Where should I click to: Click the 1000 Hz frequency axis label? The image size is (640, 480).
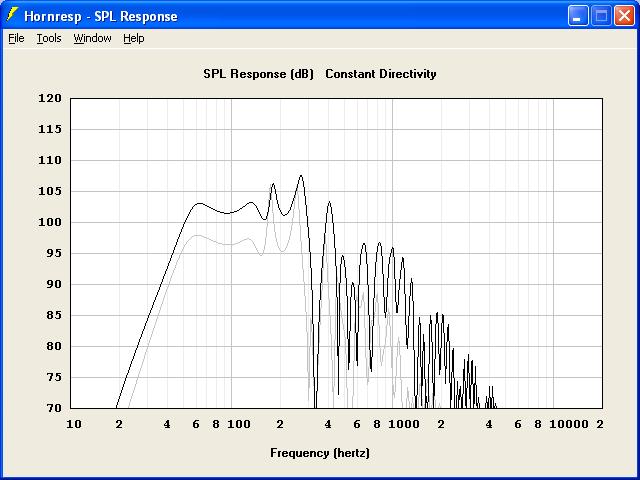click(x=404, y=424)
